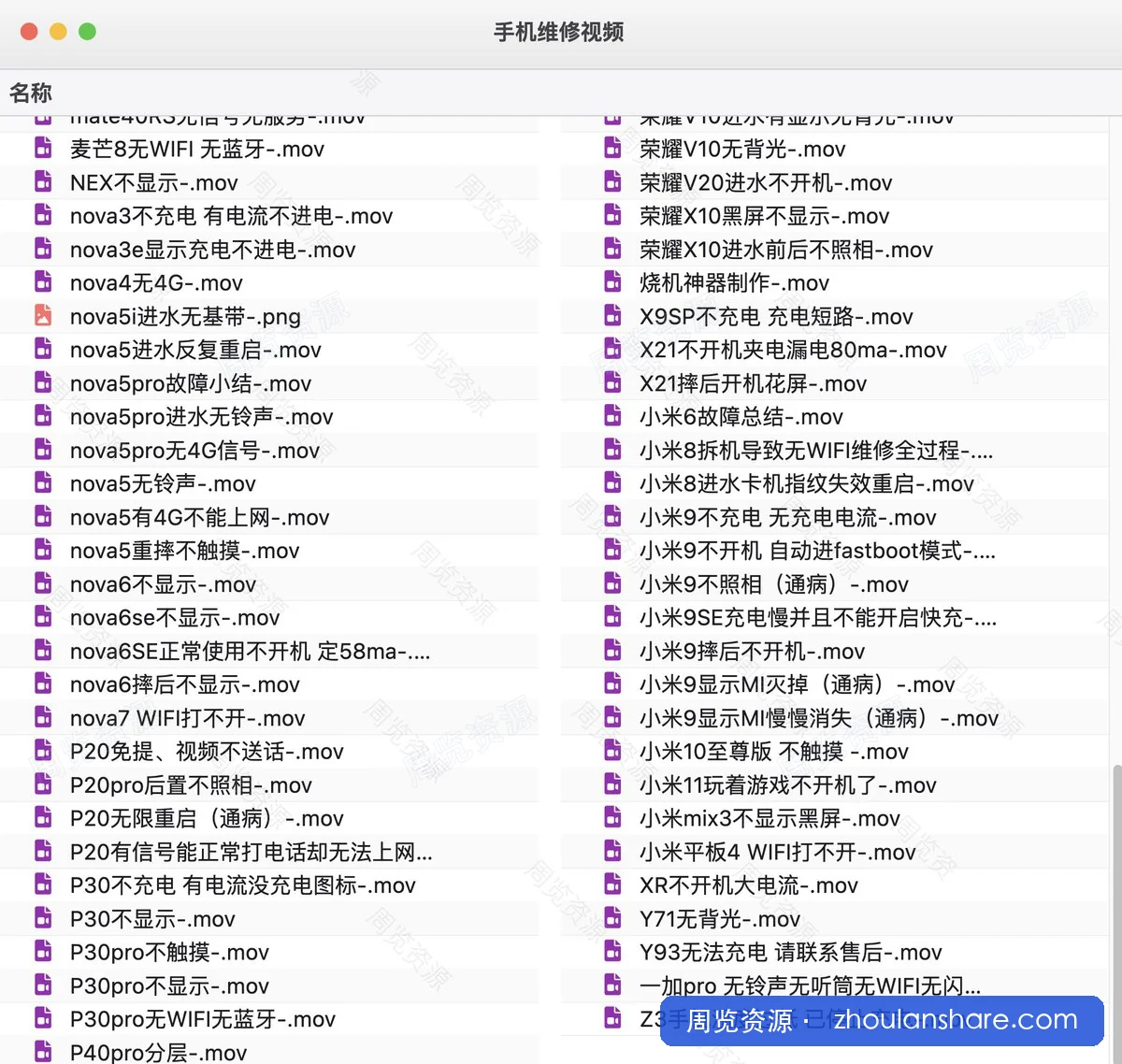Click the file icon for 麦芒8无WIFI 无蓝牙-.mov
This screenshot has height=1064, width=1122.
point(43,148)
